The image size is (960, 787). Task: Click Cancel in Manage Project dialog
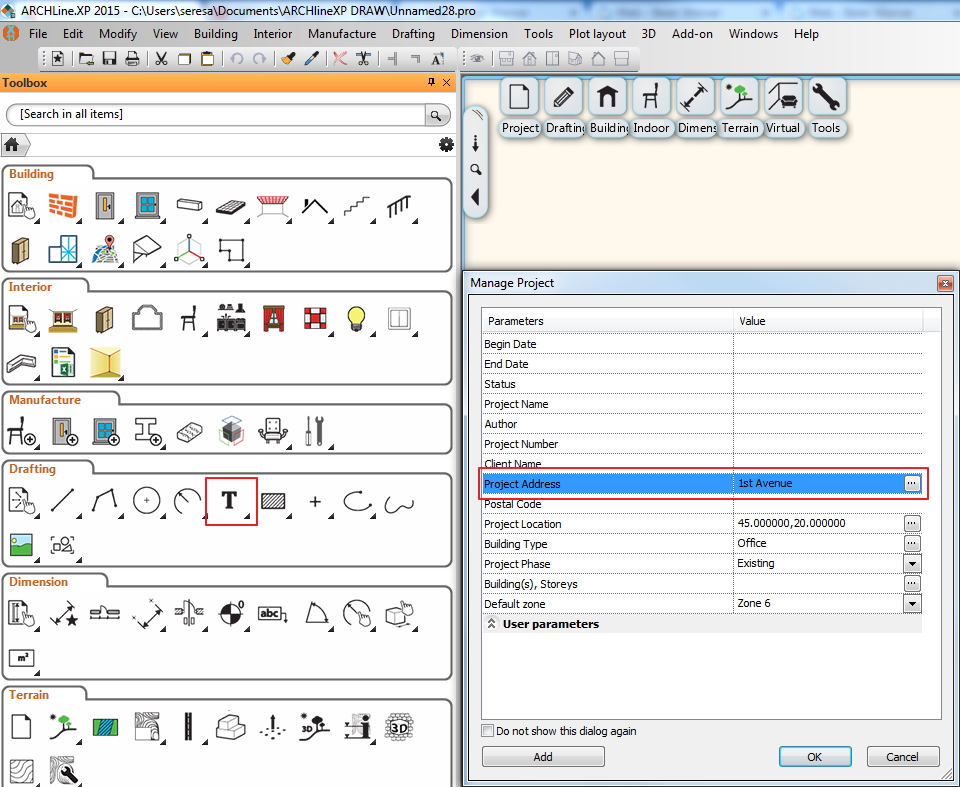click(902, 756)
